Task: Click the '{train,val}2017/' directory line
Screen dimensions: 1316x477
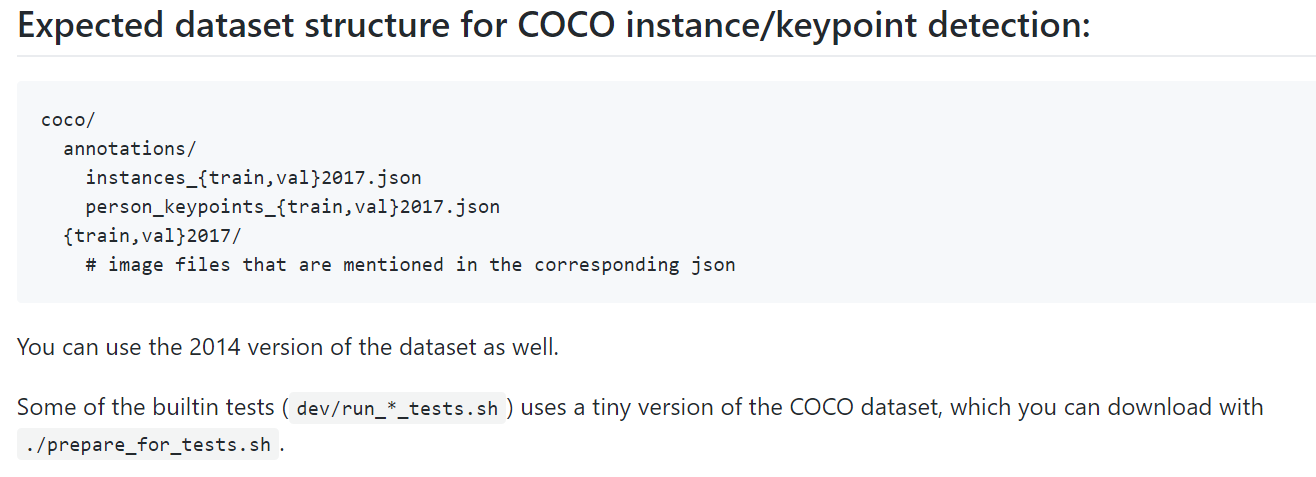Action: point(151,236)
